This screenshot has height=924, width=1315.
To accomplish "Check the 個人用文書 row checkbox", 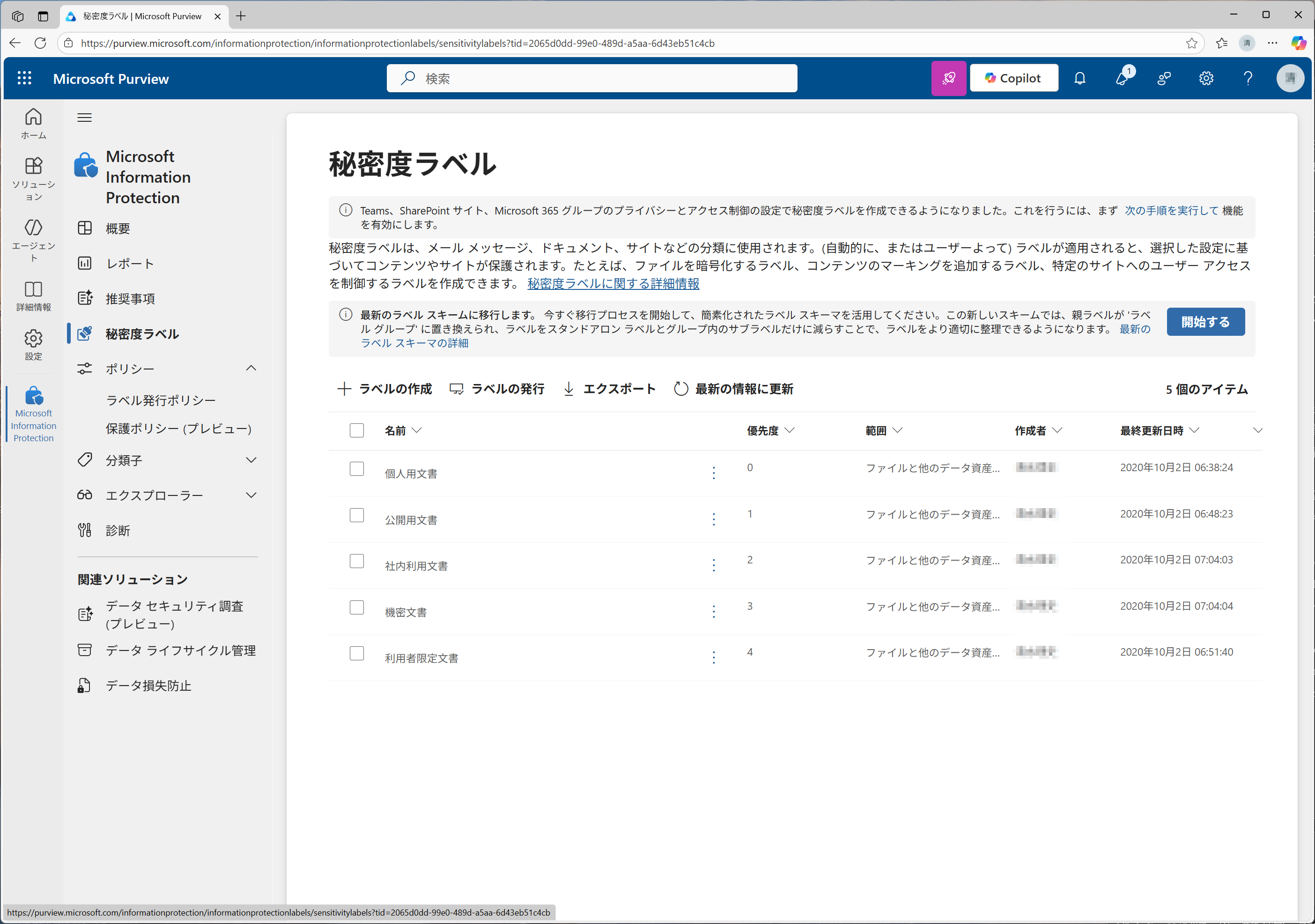I will click(357, 468).
